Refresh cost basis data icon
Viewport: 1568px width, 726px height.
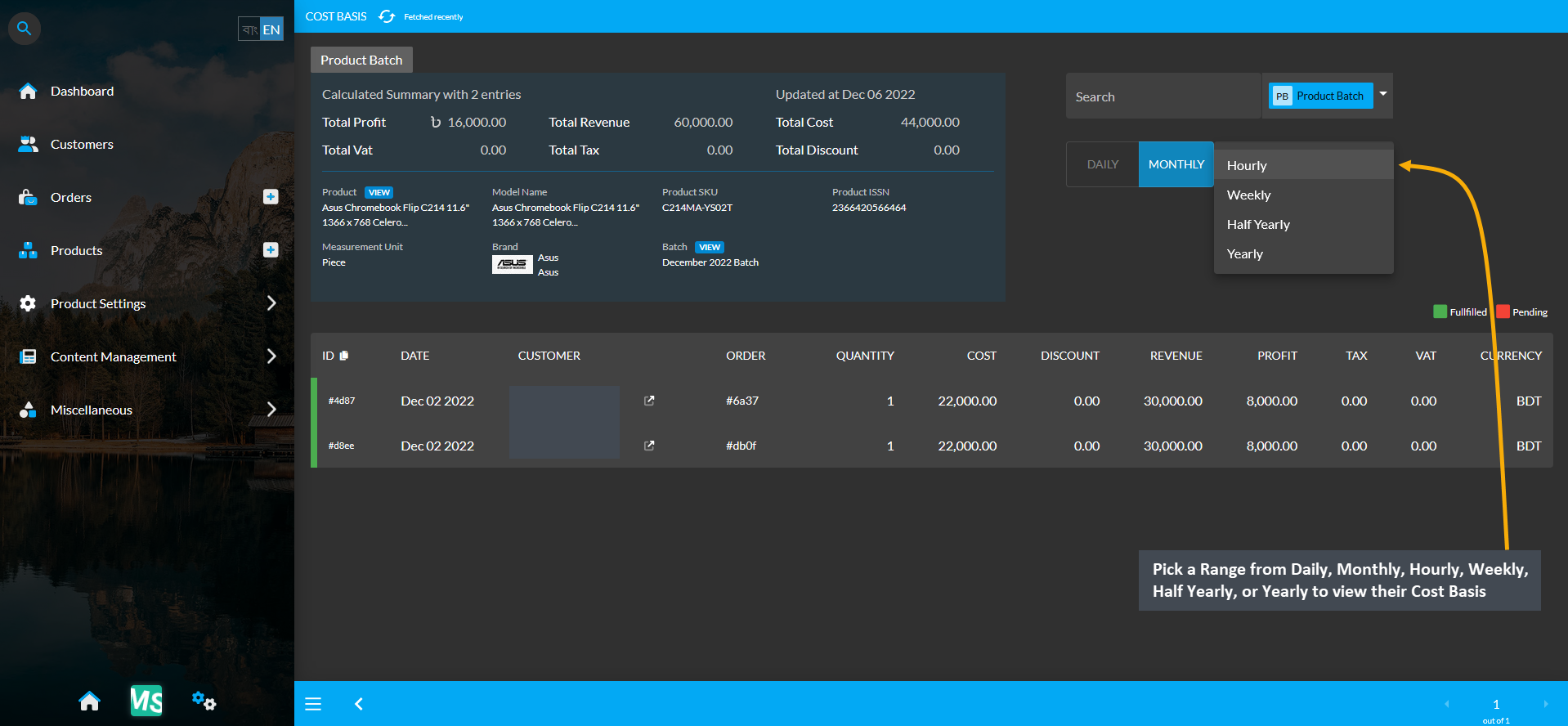[387, 16]
